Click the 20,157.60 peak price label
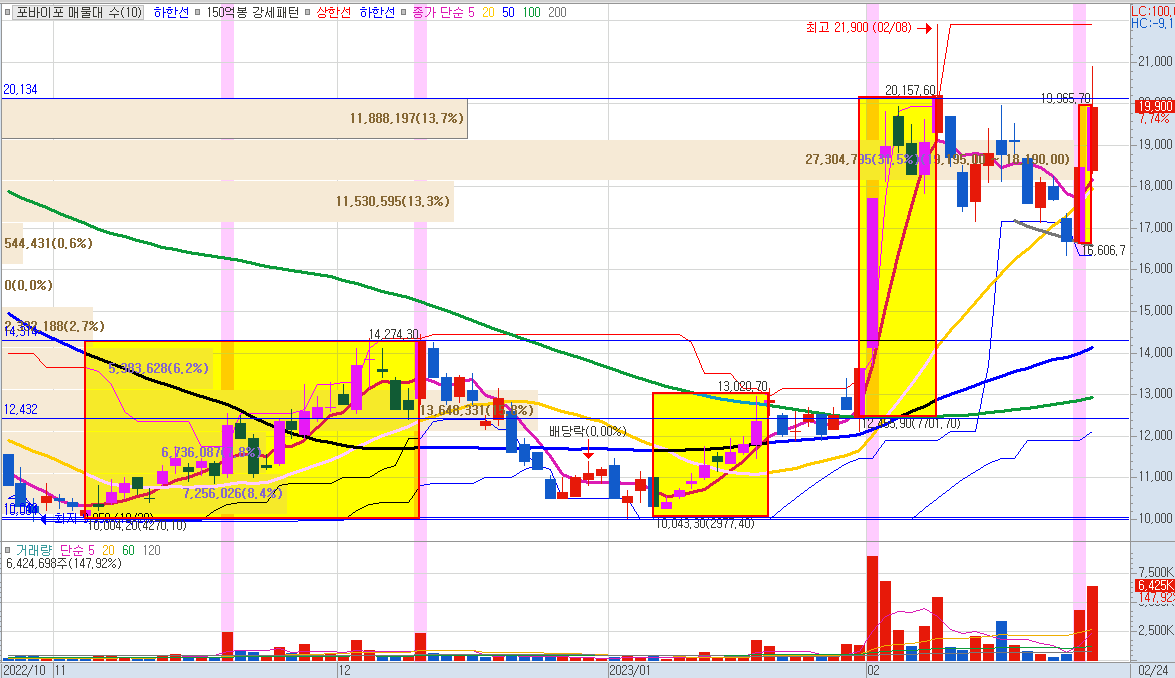1175x678 pixels. tap(910, 90)
